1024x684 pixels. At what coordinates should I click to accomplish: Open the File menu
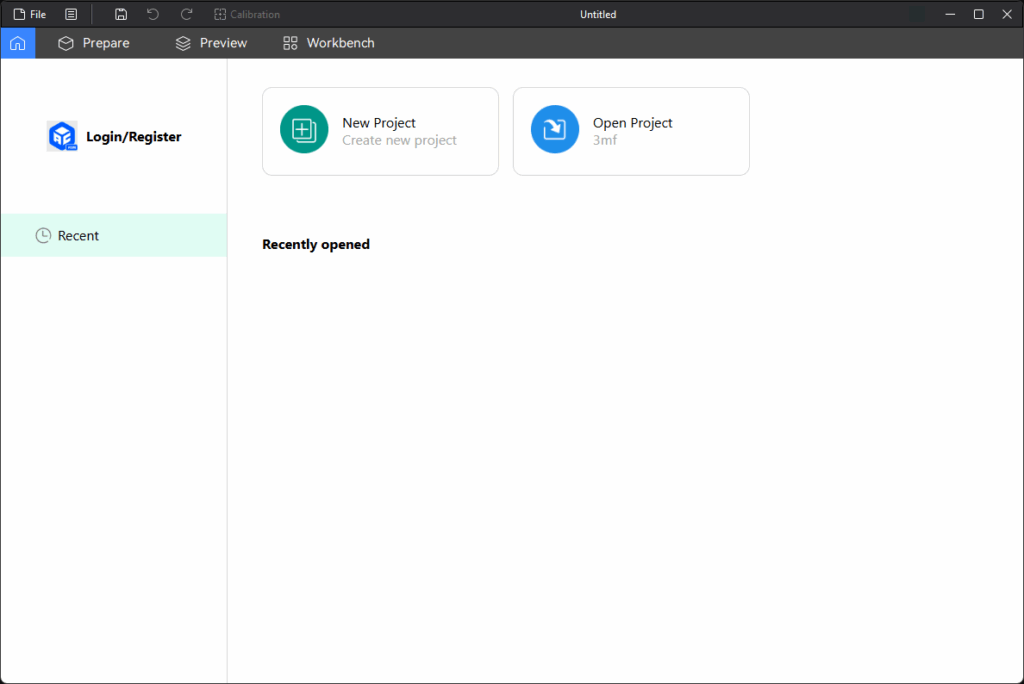[x=29, y=14]
